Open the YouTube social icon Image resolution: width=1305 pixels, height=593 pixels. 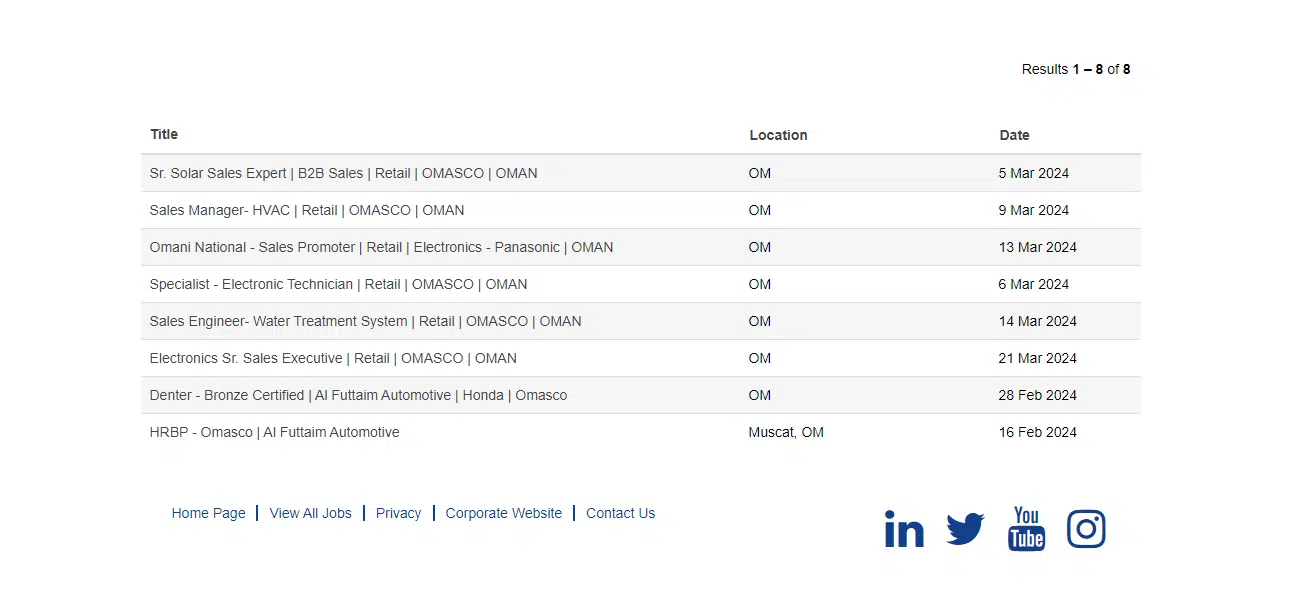click(1026, 528)
